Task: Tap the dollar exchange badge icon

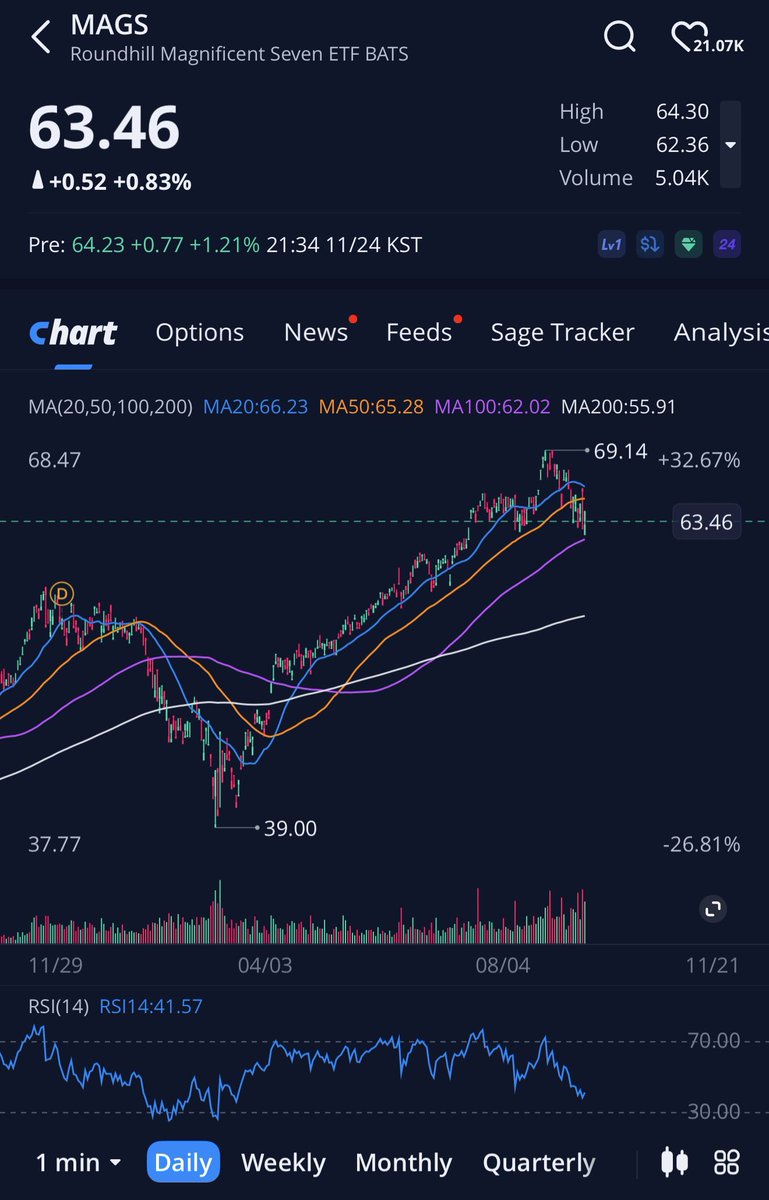Action: click(650, 245)
